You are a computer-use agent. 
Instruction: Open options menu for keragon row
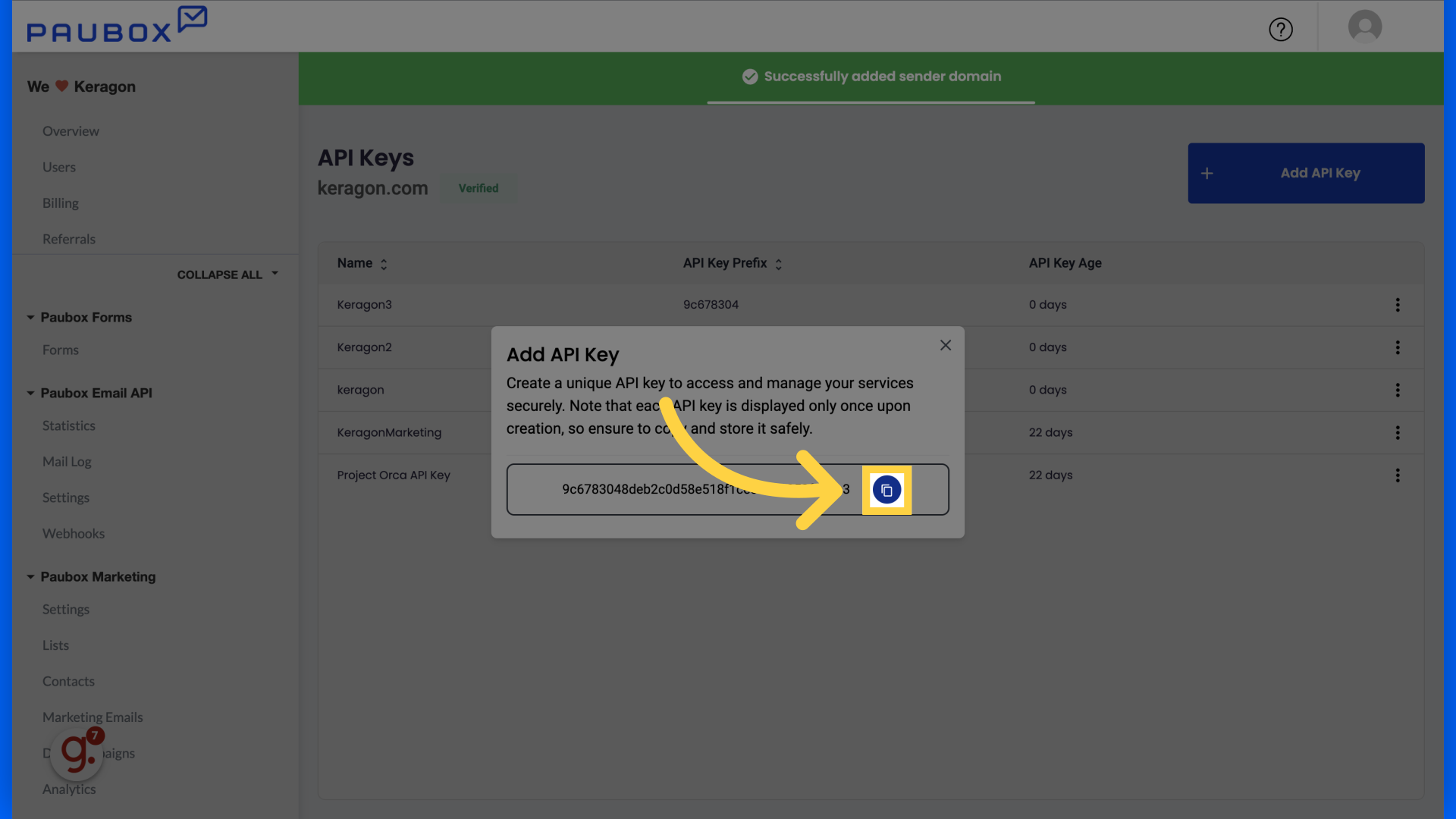click(x=1398, y=390)
